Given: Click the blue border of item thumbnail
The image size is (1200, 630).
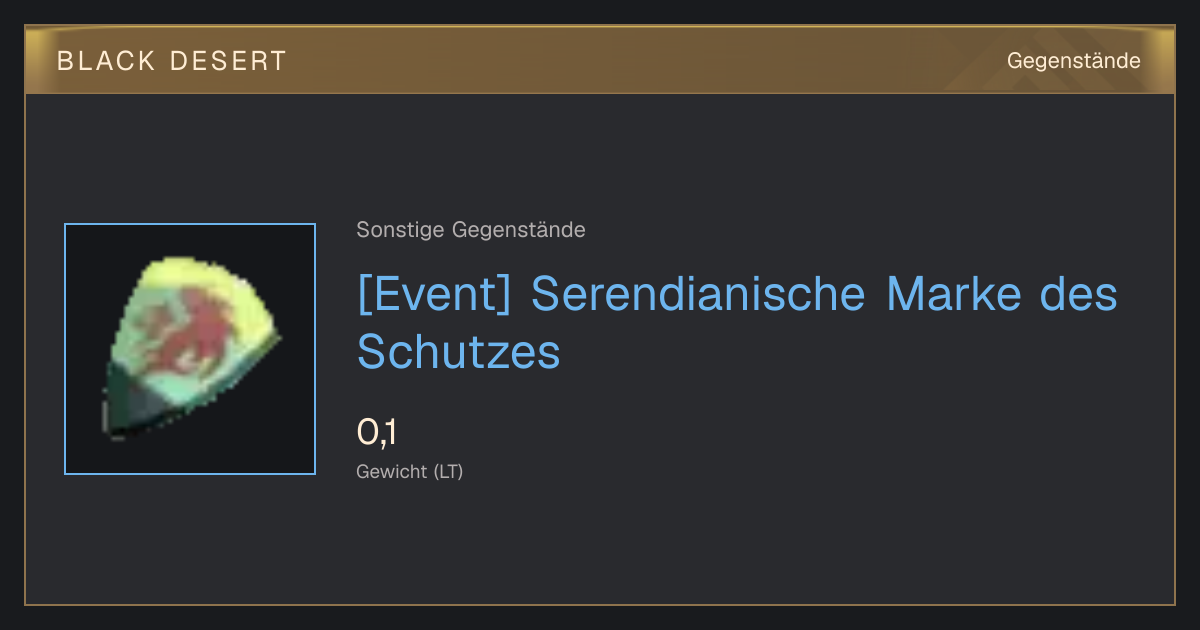Looking at the screenshot, I should (66, 349).
